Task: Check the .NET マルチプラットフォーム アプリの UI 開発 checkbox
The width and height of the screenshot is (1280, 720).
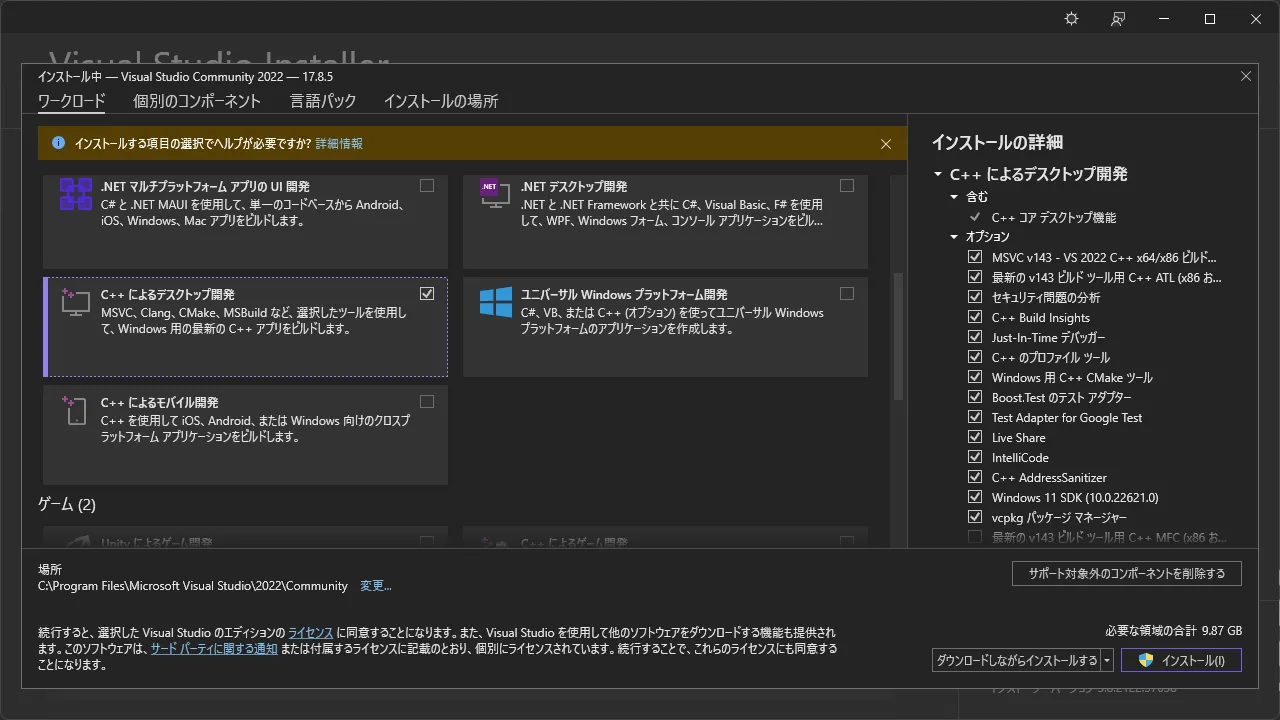Action: pyautogui.click(x=427, y=186)
